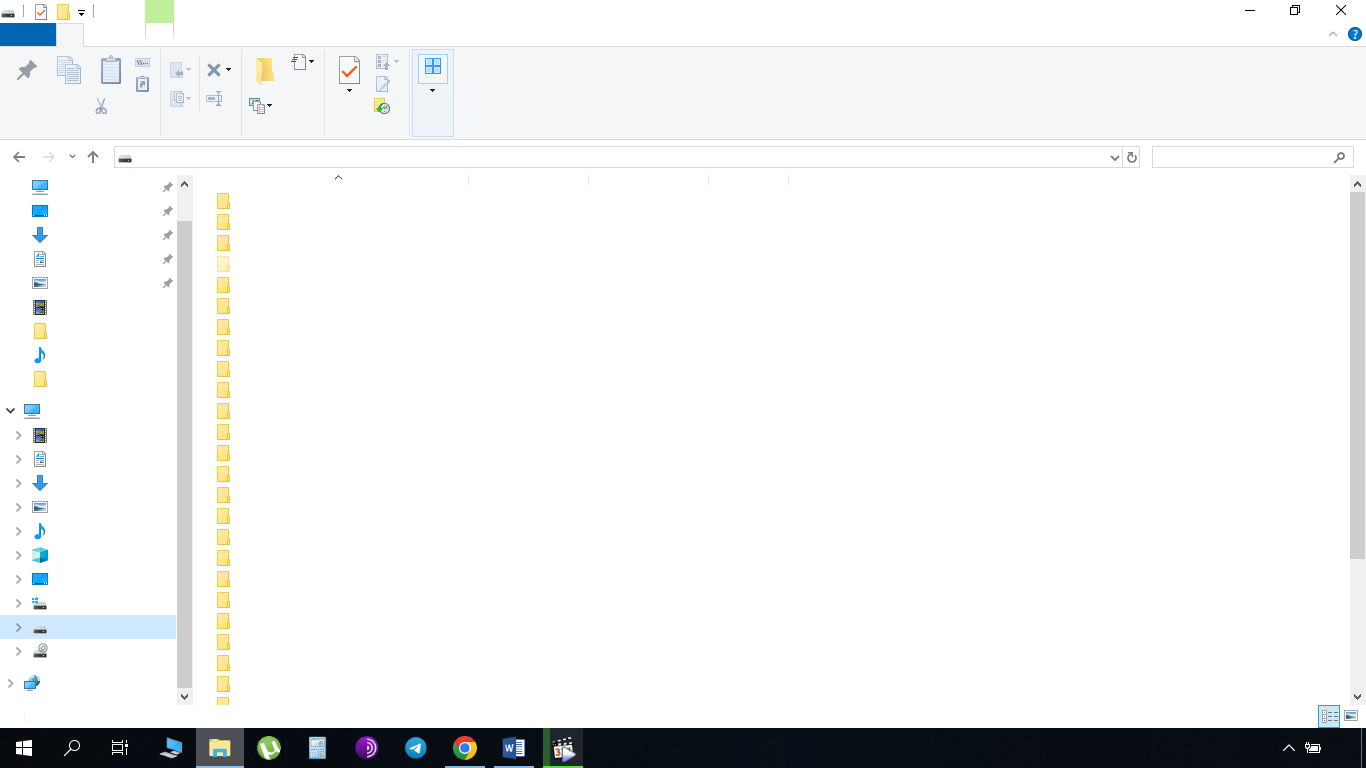Select the DVD drive in the navigation tree
The height and width of the screenshot is (768, 1366).
[x=40, y=651]
